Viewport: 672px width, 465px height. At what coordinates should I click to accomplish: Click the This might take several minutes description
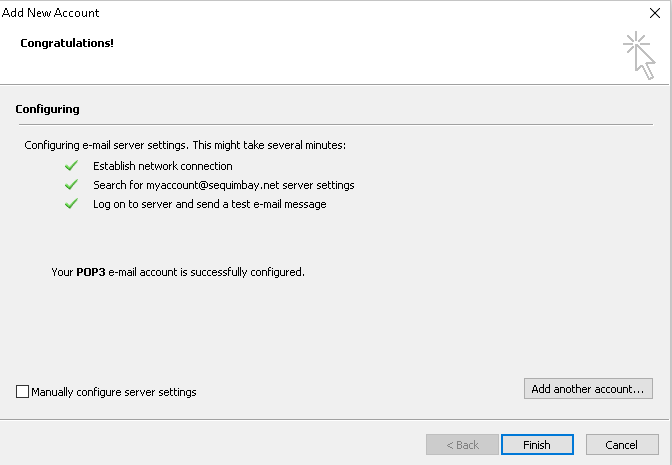pos(269,145)
